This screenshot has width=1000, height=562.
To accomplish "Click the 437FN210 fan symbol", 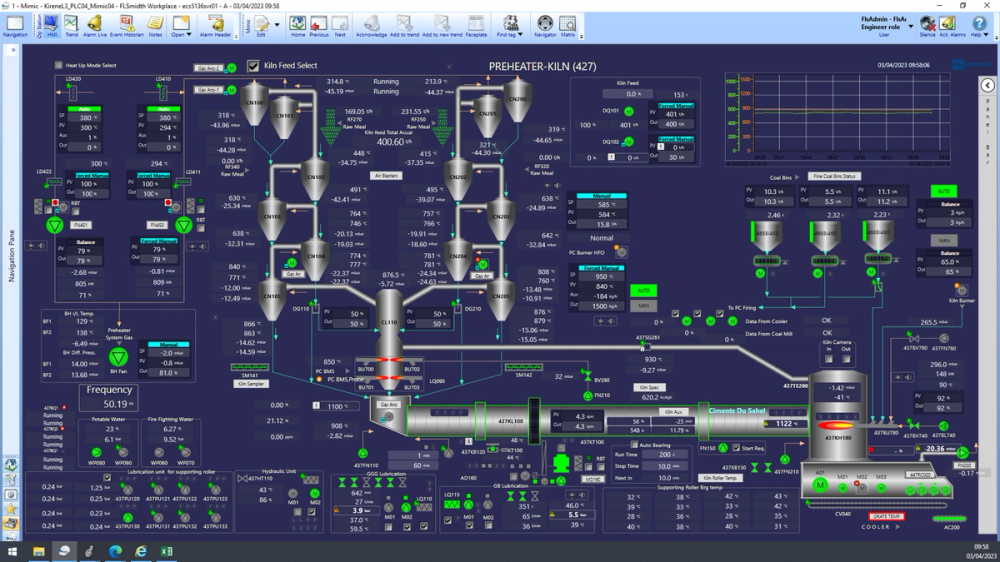I will (x=785, y=459).
